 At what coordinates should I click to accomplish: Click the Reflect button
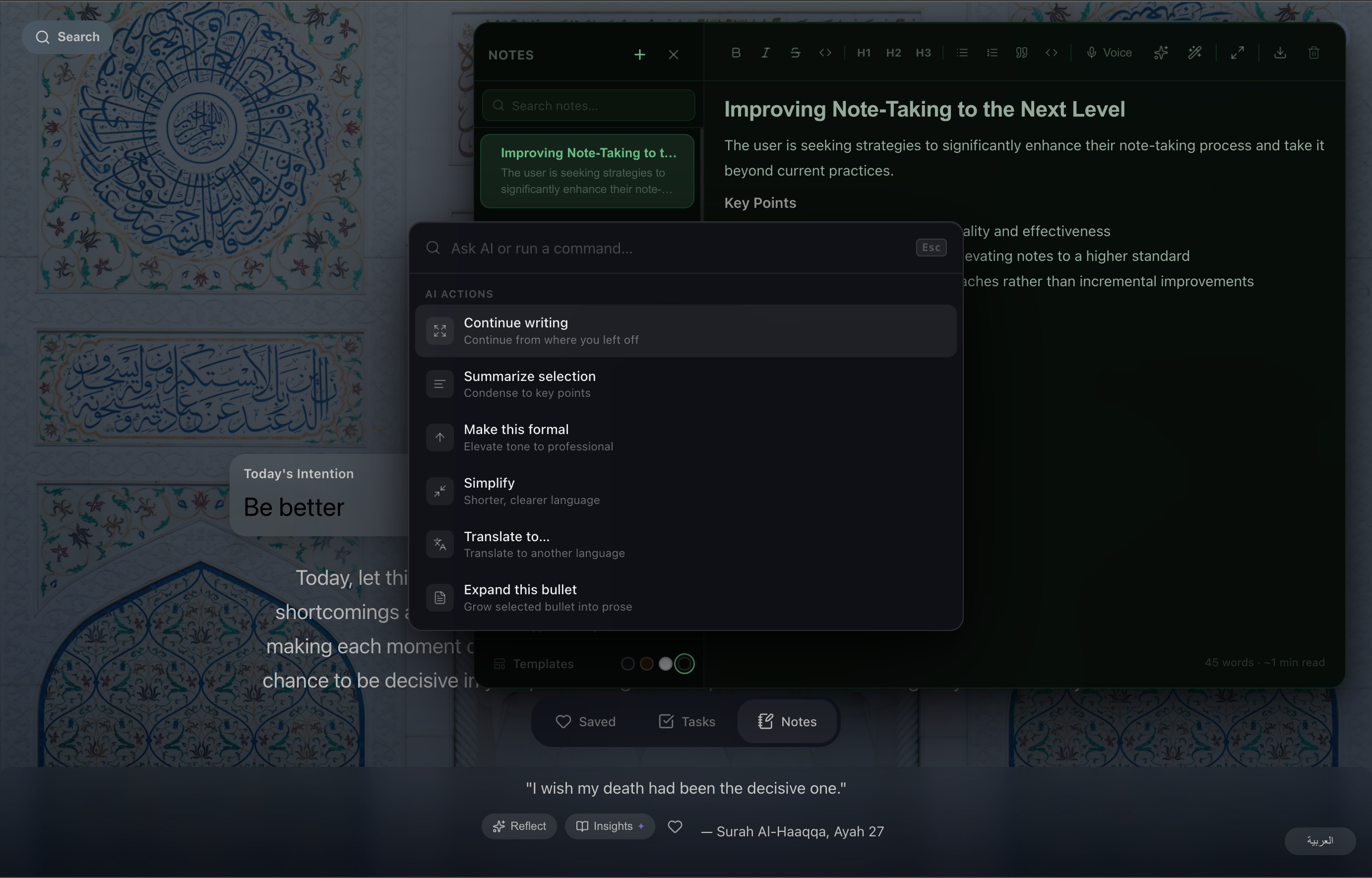(519, 826)
